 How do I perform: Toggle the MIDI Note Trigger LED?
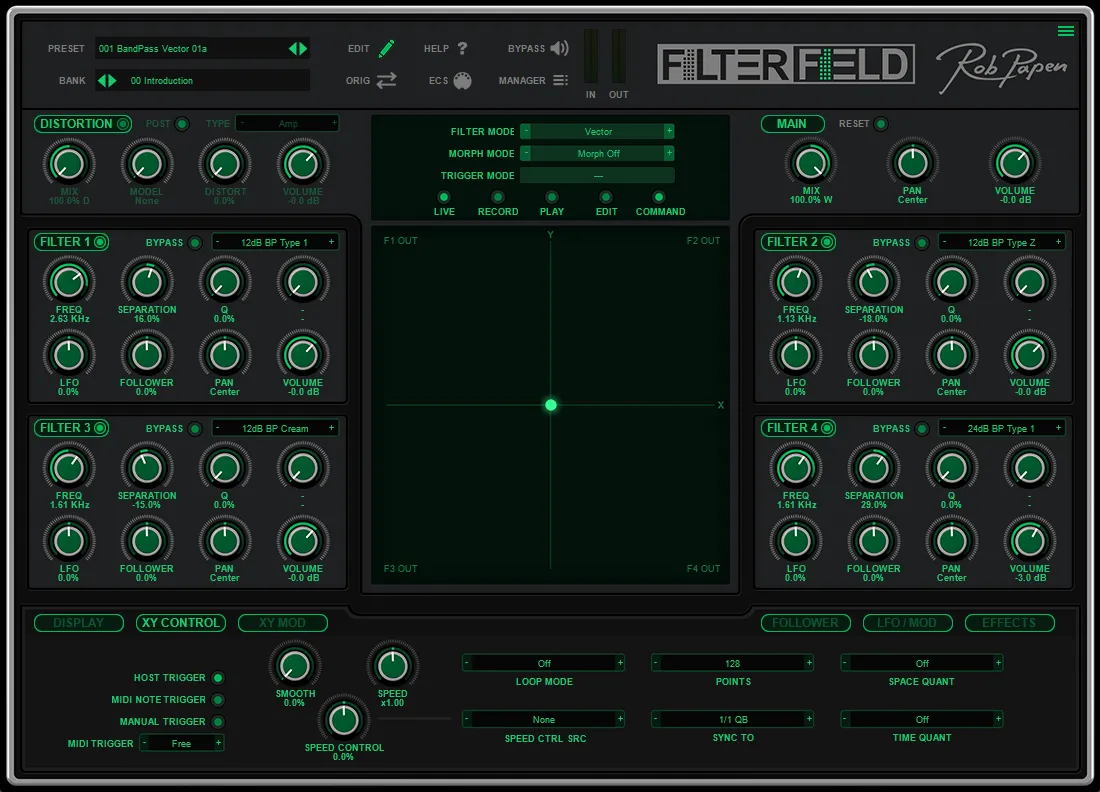click(x=218, y=699)
